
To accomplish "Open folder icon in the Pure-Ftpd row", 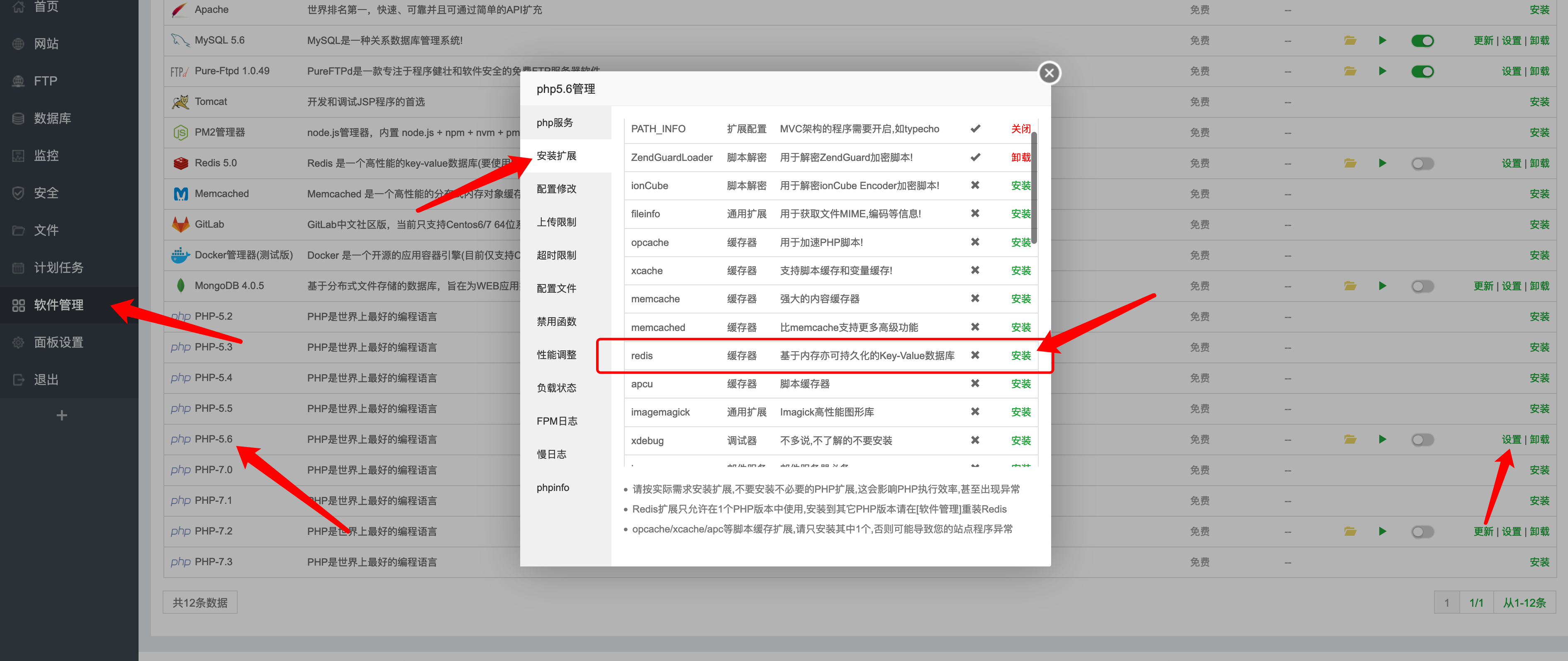I will tap(1349, 71).
